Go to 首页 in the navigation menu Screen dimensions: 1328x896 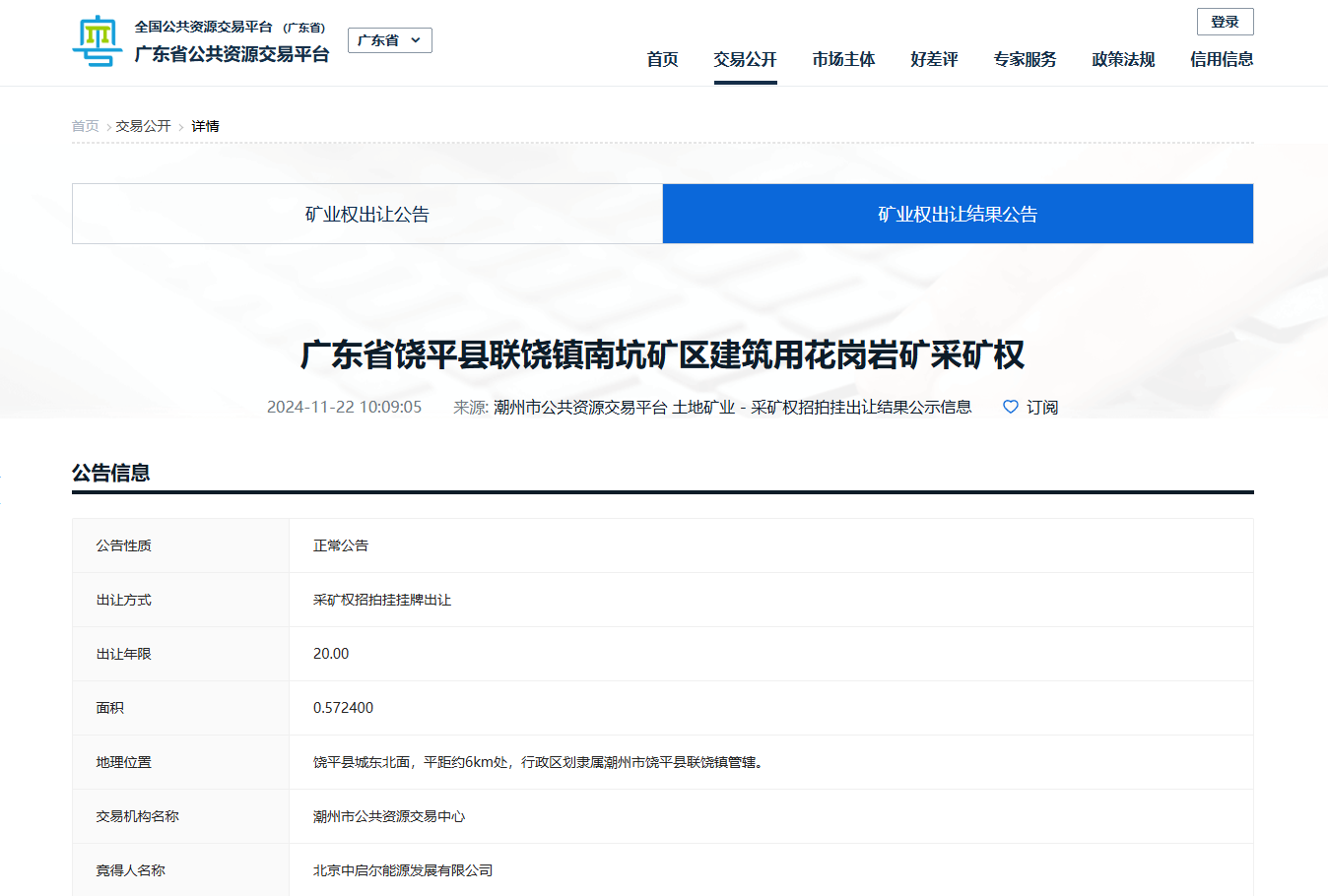(x=662, y=60)
